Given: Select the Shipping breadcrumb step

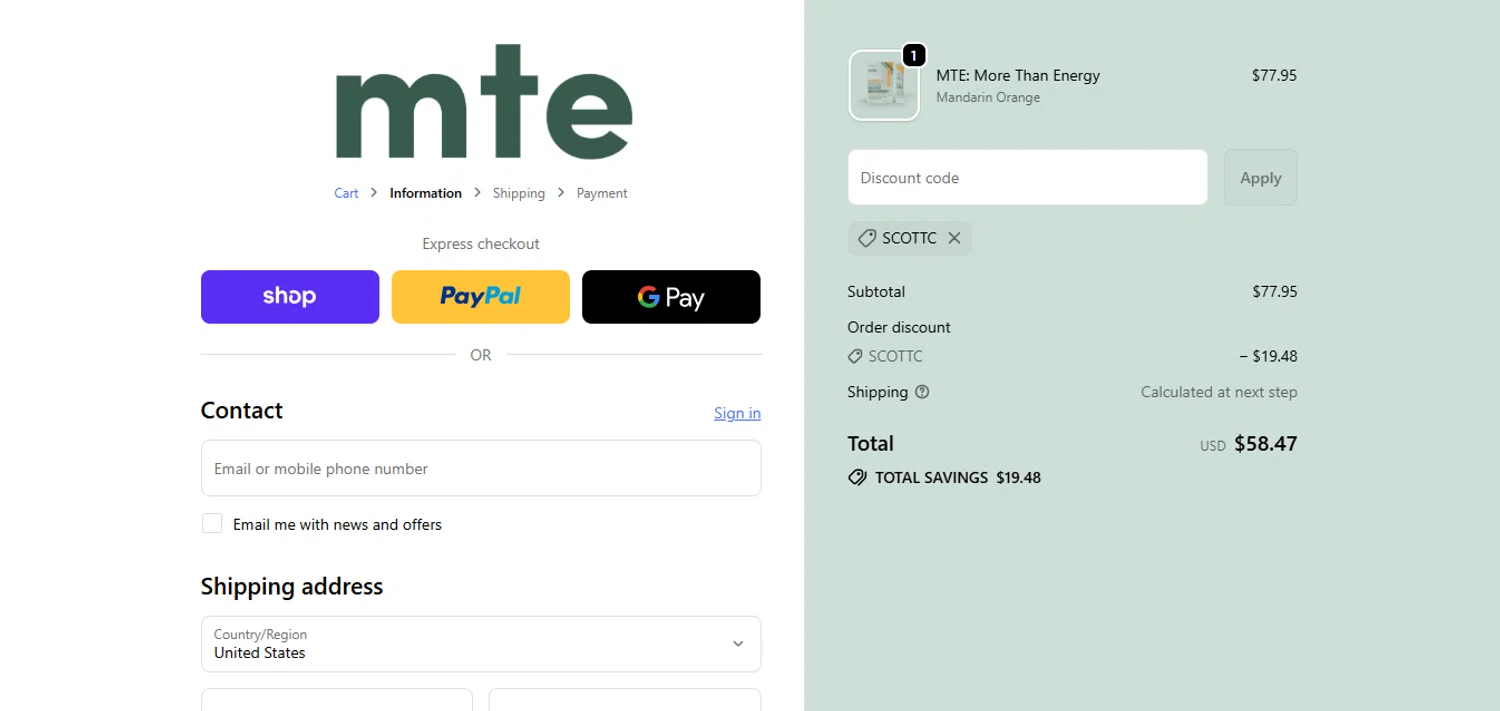Looking at the screenshot, I should click(519, 193).
